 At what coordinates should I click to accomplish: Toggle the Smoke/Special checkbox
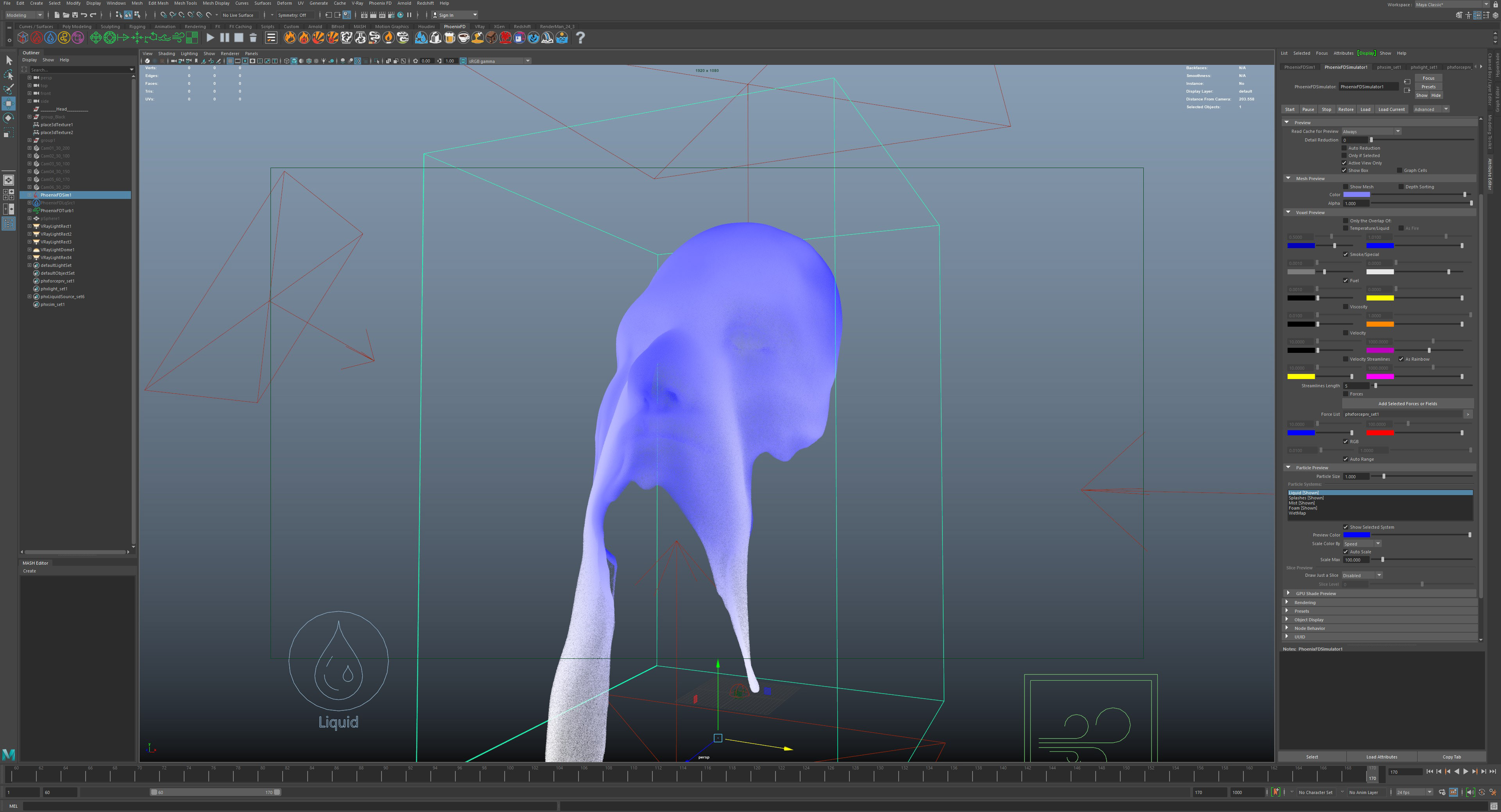[x=1346, y=254]
